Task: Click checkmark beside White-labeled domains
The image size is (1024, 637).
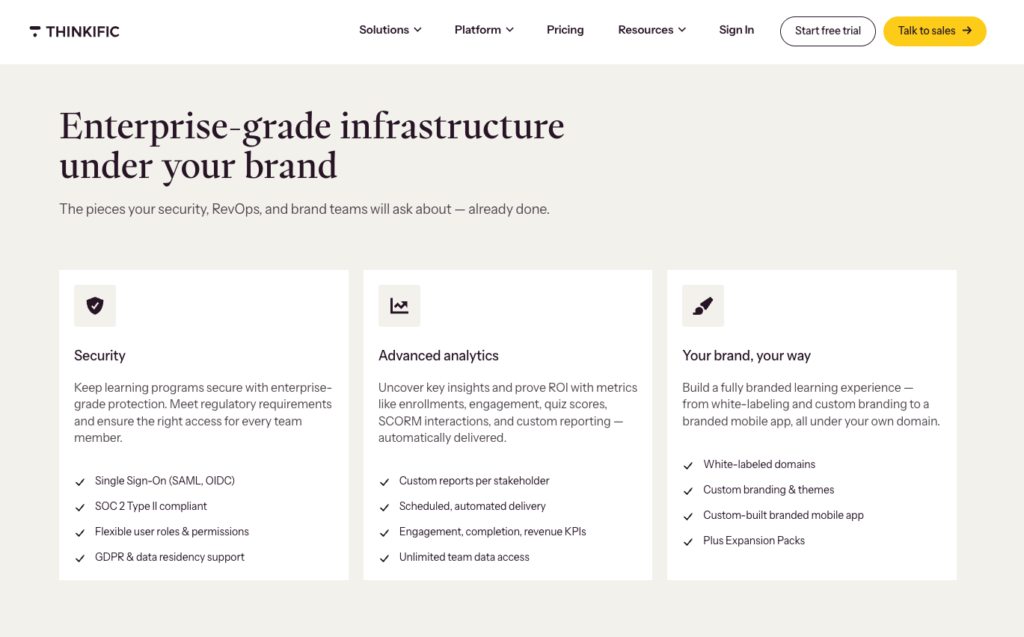Action: pyautogui.click(x=688, y=466)
